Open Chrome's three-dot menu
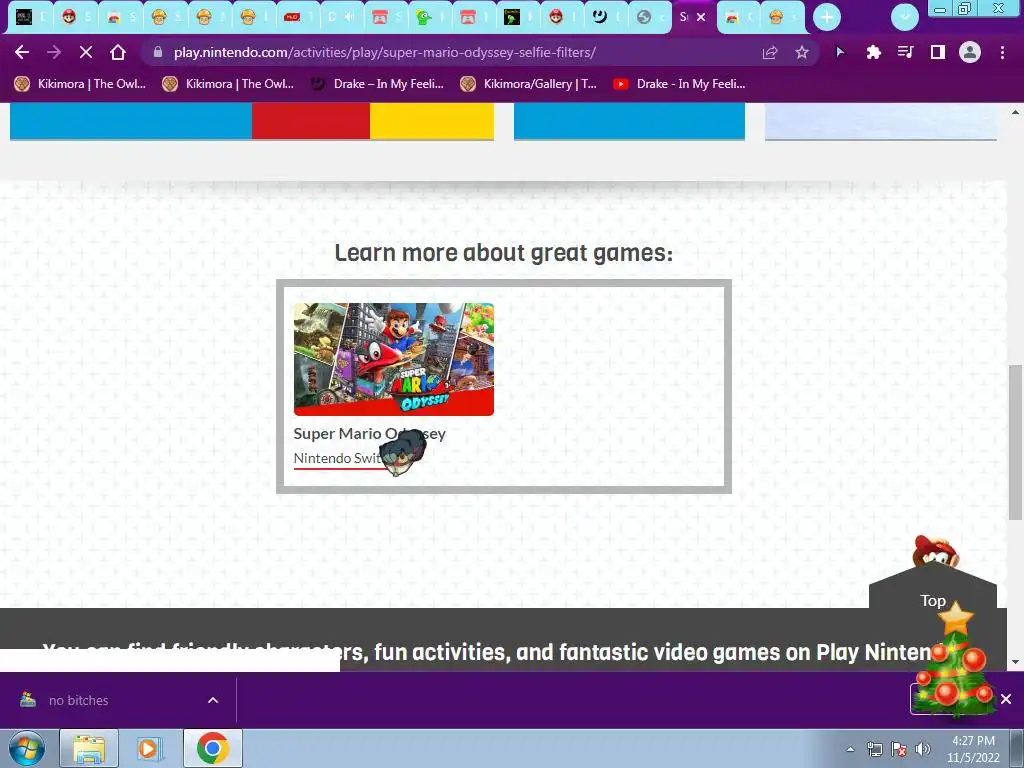Screen dimensions: 1024x768 (x=1002, y=52)
